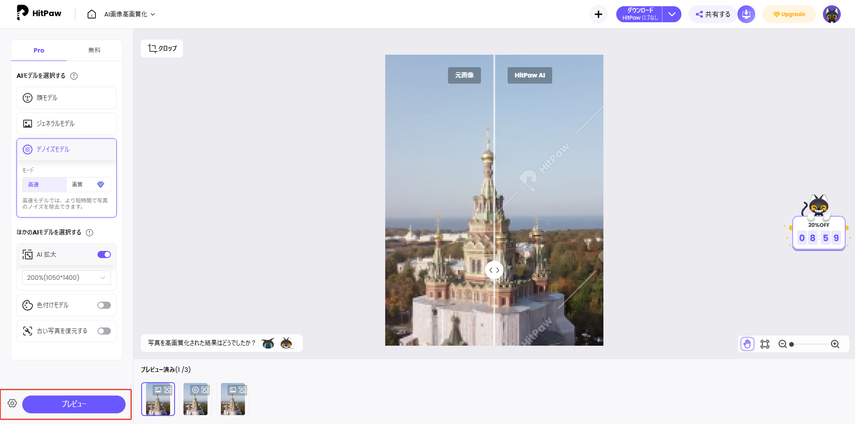Viewport: 855px width, 424px height.
Task: Click the zoom in magnifier
Action: pyautogui.click(x=835, y=344)
